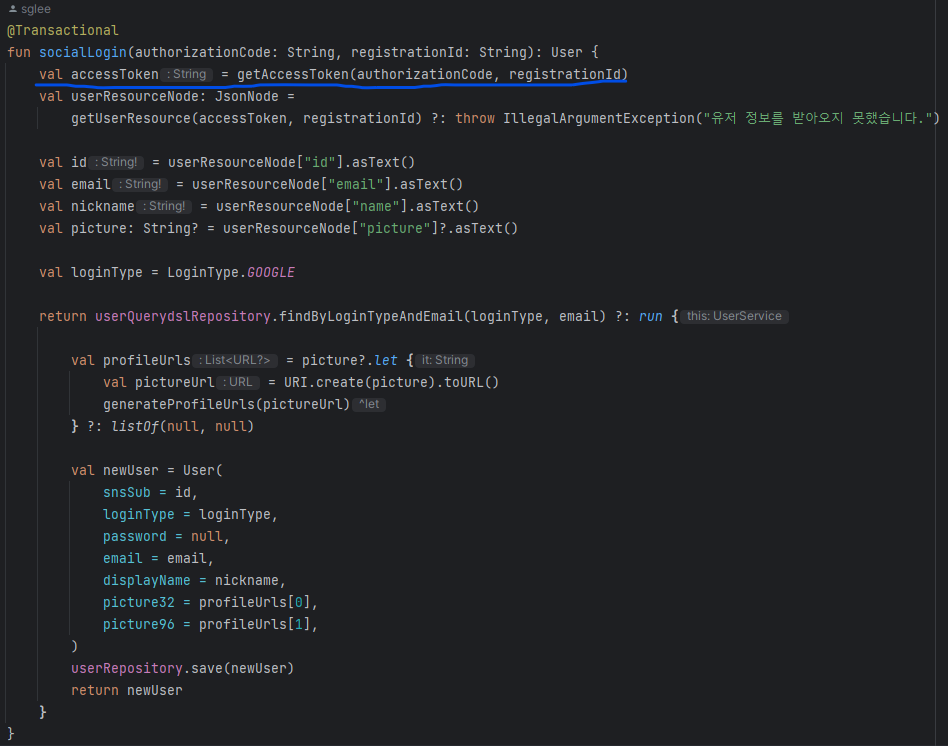Screen dimensions: 948x746
Task: Click the LoginType class reference
Action: click(203, 273)
